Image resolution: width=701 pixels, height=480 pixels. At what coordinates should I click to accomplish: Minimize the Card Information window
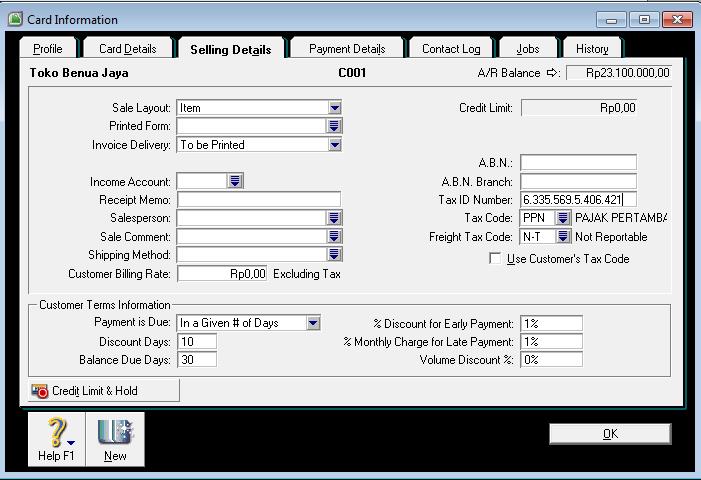[x=611, y=20]
